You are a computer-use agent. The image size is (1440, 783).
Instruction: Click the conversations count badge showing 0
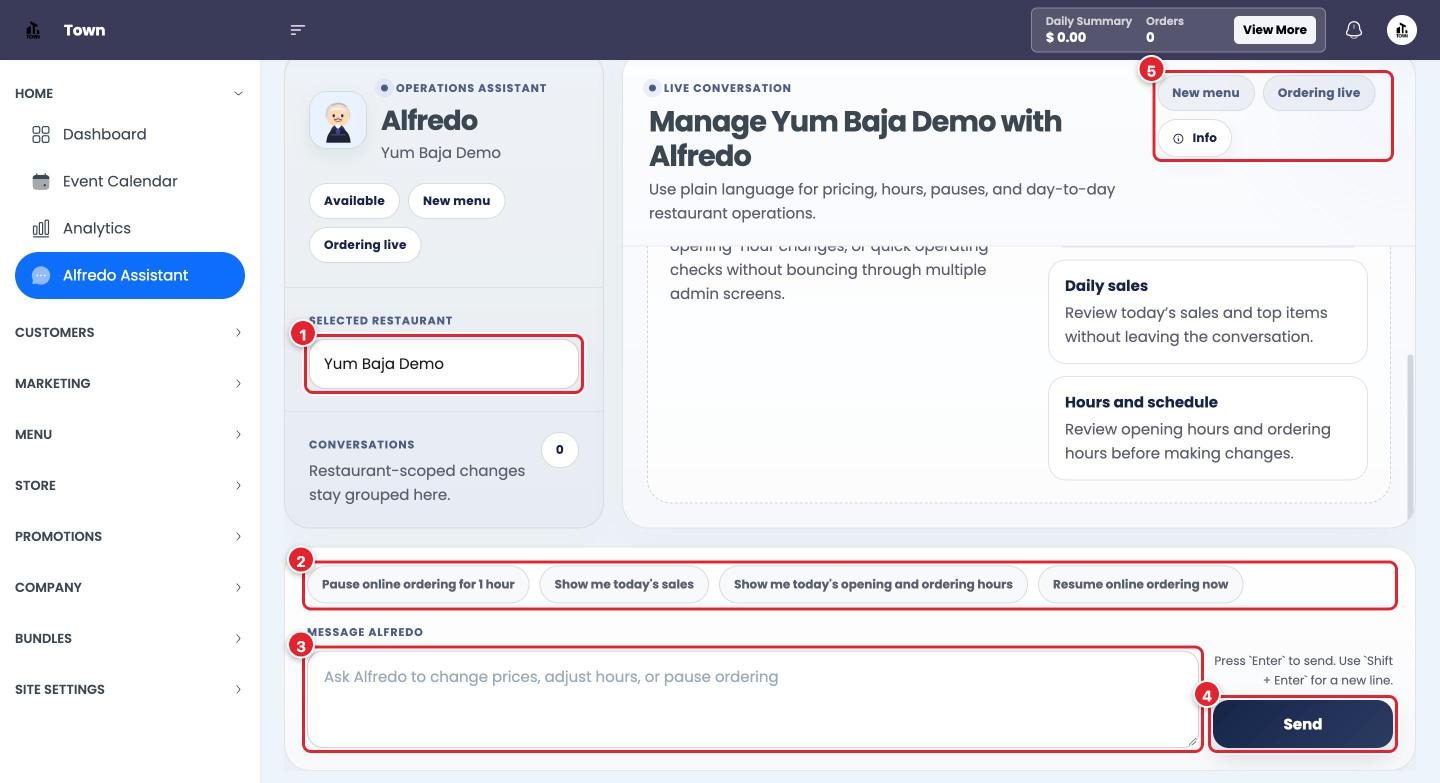click(x=559, y=450)
